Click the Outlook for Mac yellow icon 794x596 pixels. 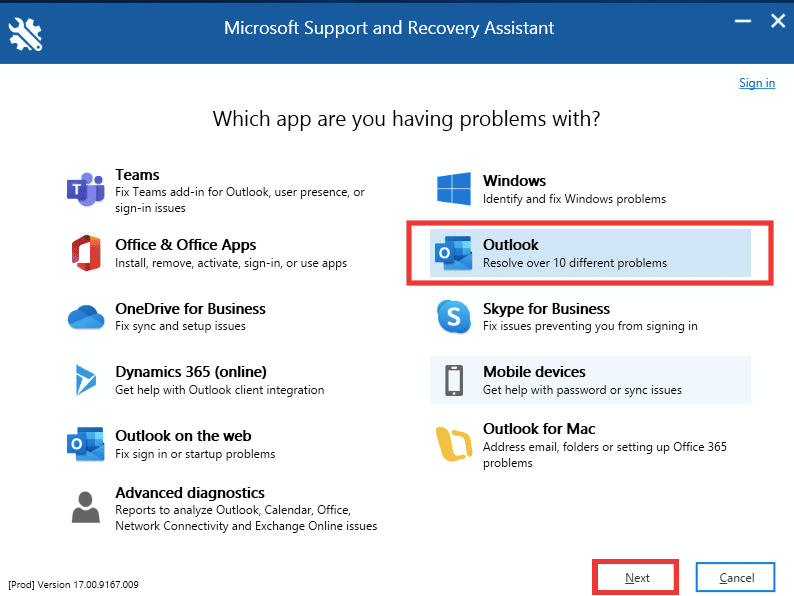[x=454, y=444]
